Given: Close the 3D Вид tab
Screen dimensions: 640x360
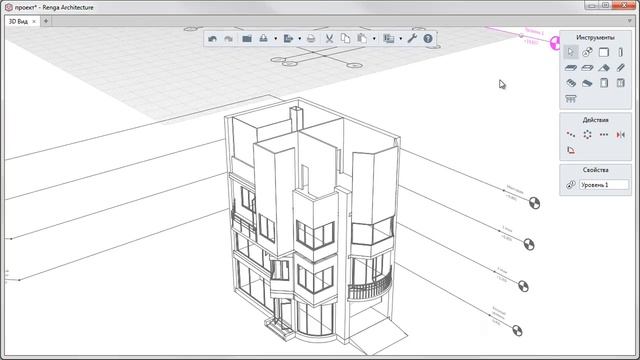Looking at the screenshot, I should pyautogui.click(x=34, y=21).
